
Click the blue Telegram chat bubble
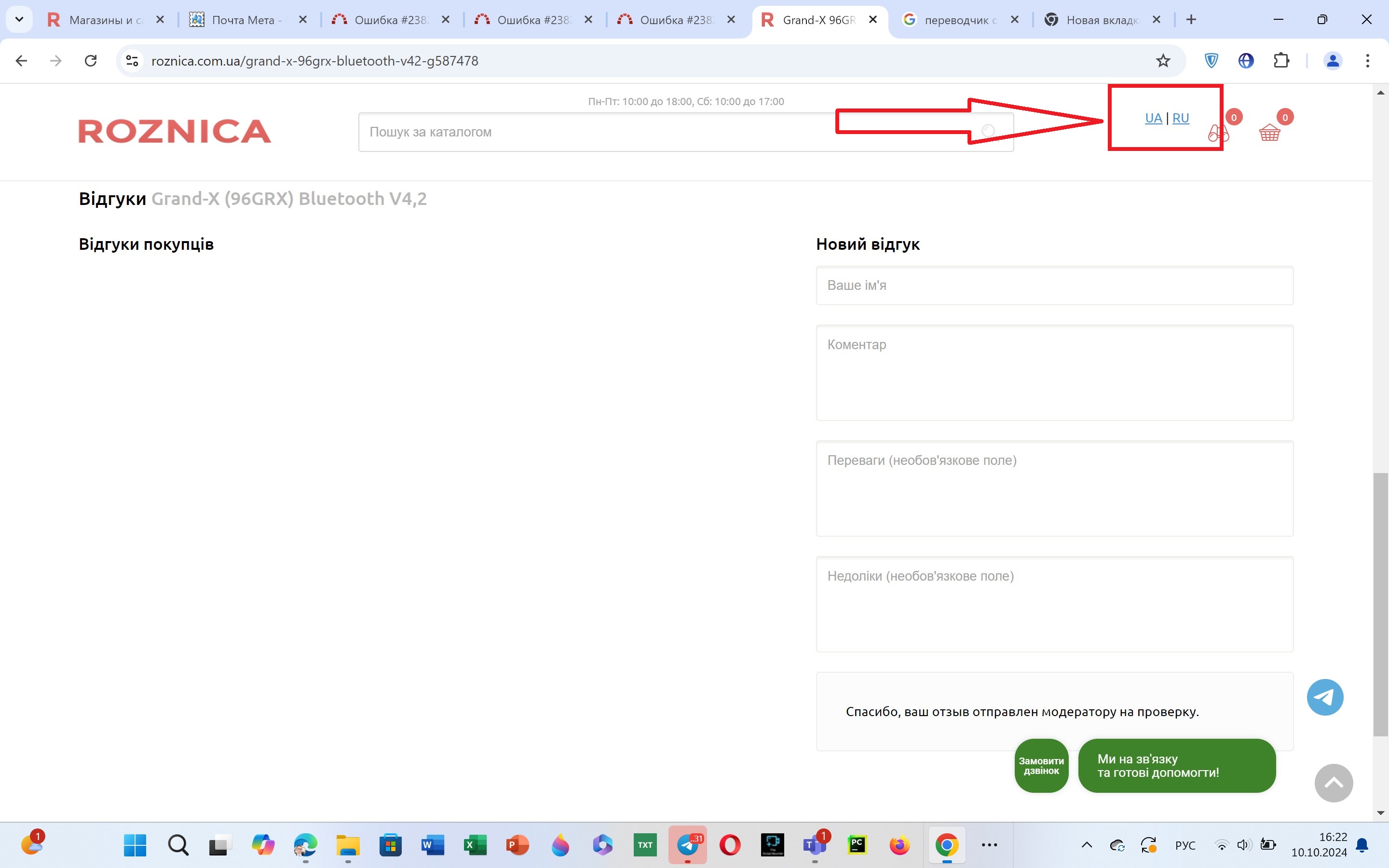coord(1325,697)
